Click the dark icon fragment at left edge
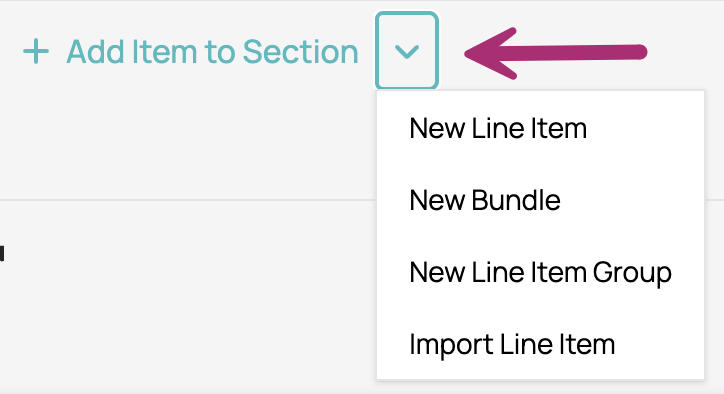The height and width of the screenshot is (394, 724). point(2,254)
